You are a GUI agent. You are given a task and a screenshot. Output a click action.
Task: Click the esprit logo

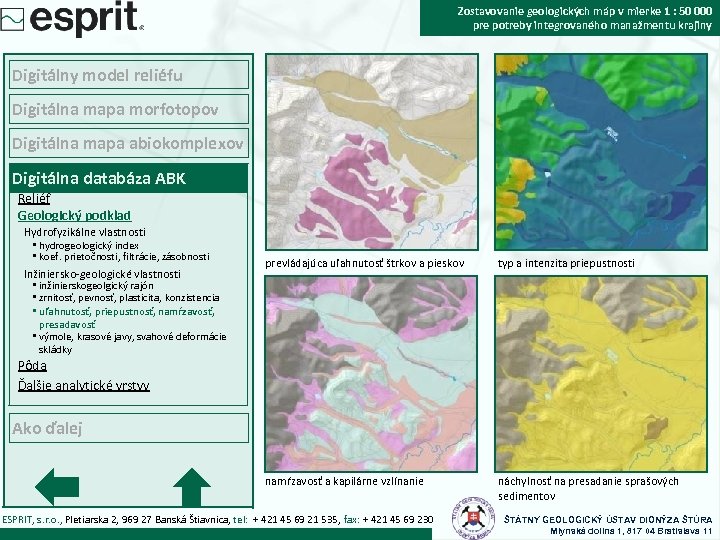point(72,18)
